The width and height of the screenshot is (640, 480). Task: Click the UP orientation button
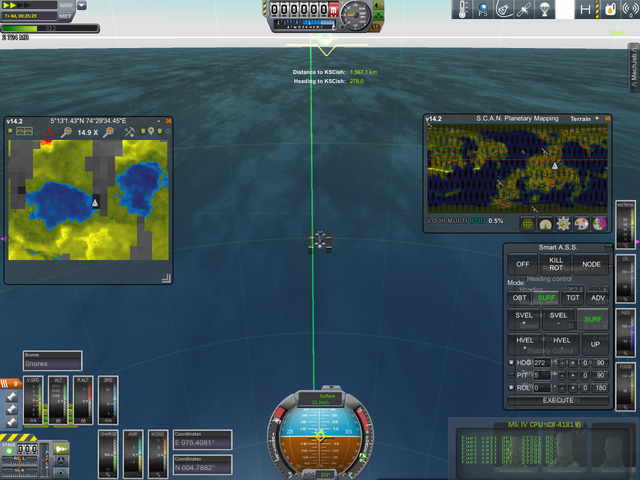coord(595,344)
